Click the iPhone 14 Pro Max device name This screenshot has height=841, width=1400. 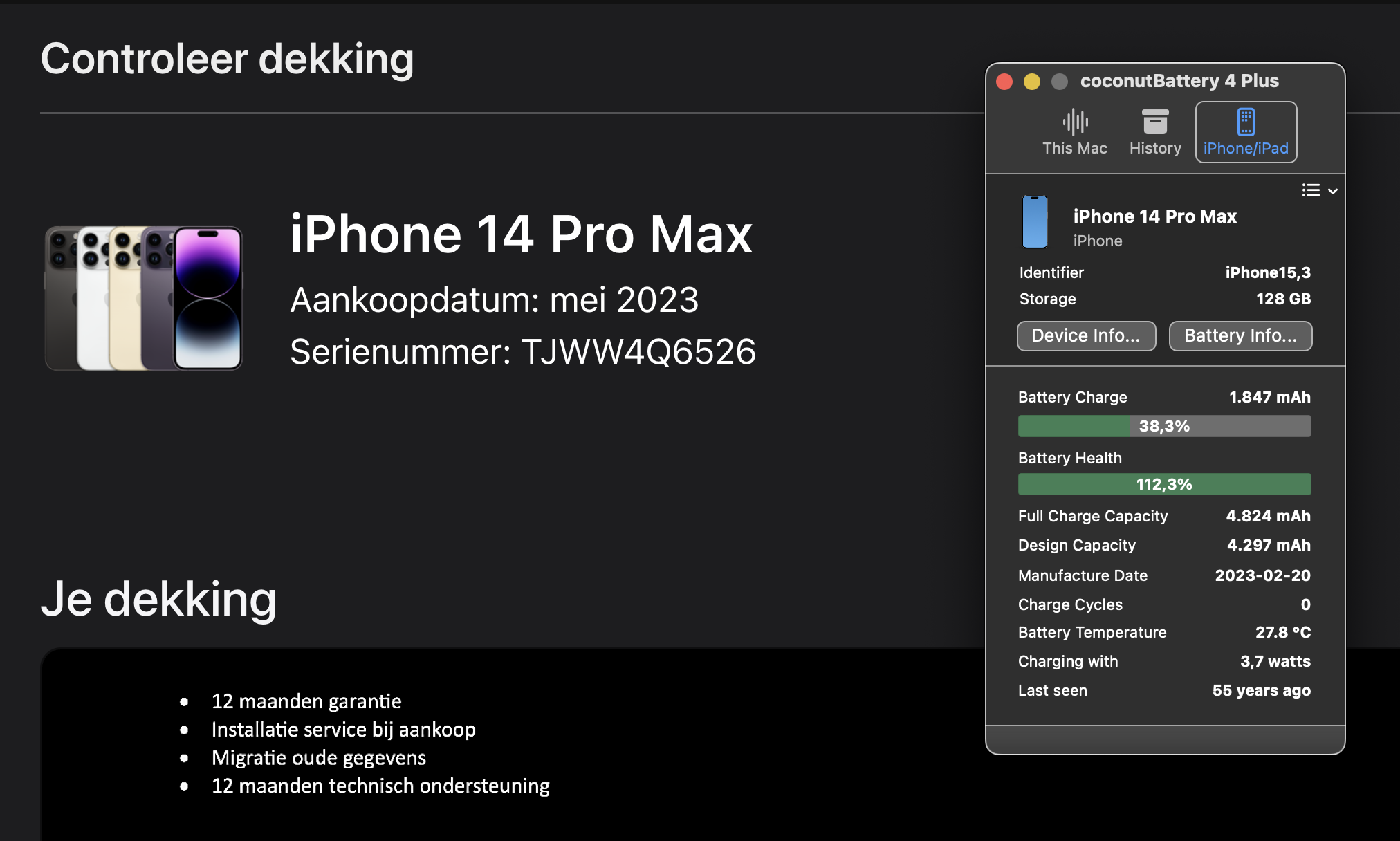coord(1154,216)
